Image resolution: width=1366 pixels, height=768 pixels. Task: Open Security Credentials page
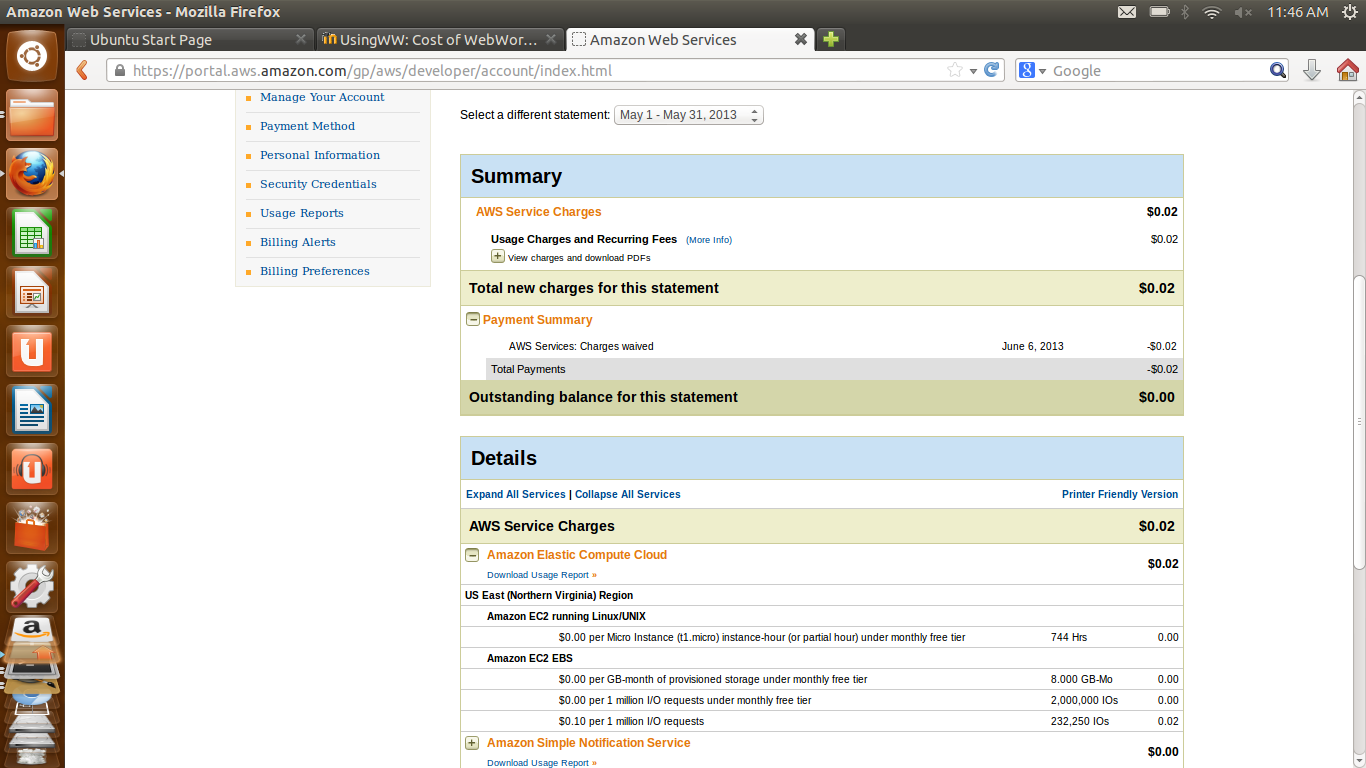(x=318, y=184)
